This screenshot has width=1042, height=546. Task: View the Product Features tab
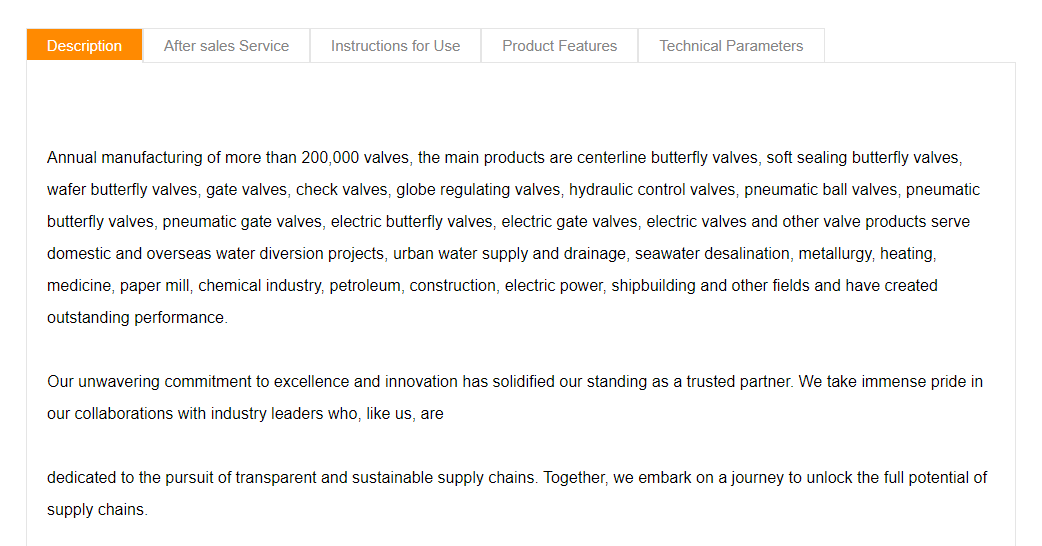(x=560, y=46)
